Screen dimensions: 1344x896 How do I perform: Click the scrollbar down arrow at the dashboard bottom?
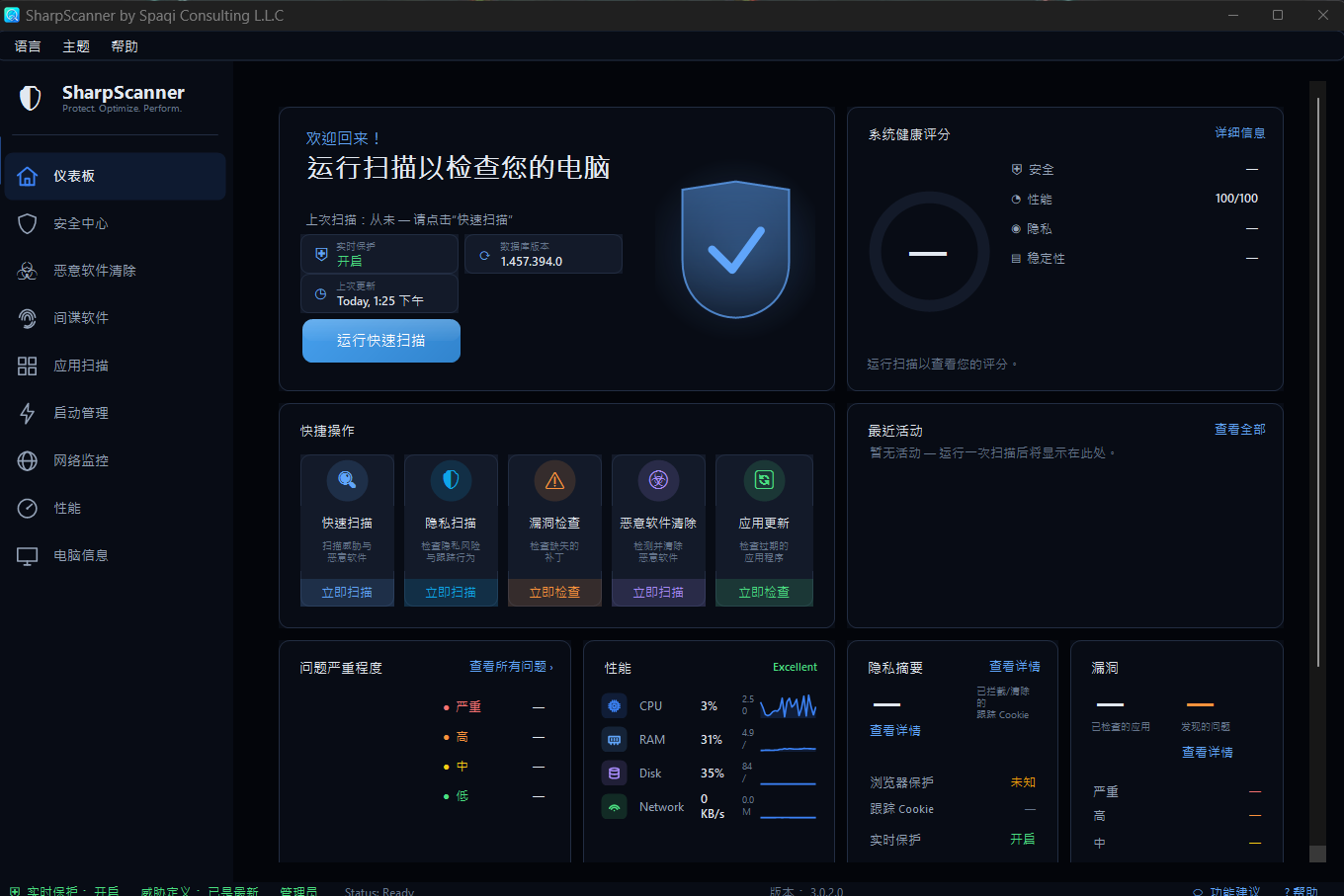[1317, 855]
